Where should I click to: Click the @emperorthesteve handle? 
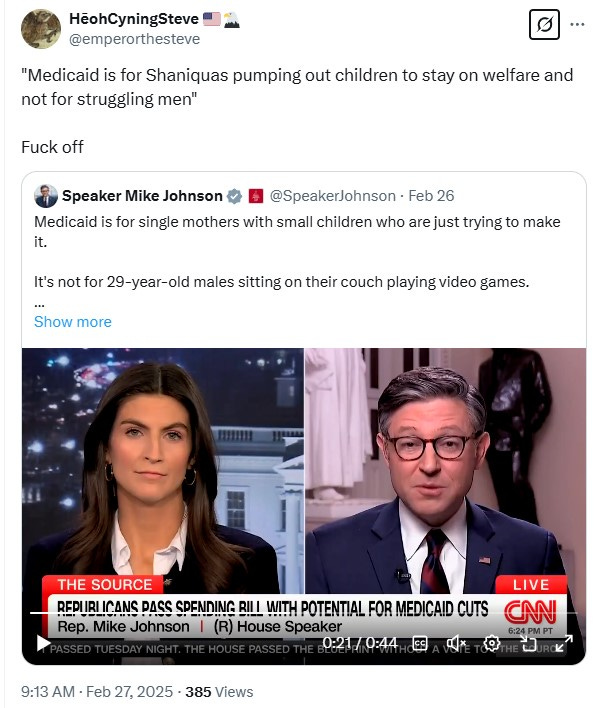pyautogui.click(x=135, y=39)
